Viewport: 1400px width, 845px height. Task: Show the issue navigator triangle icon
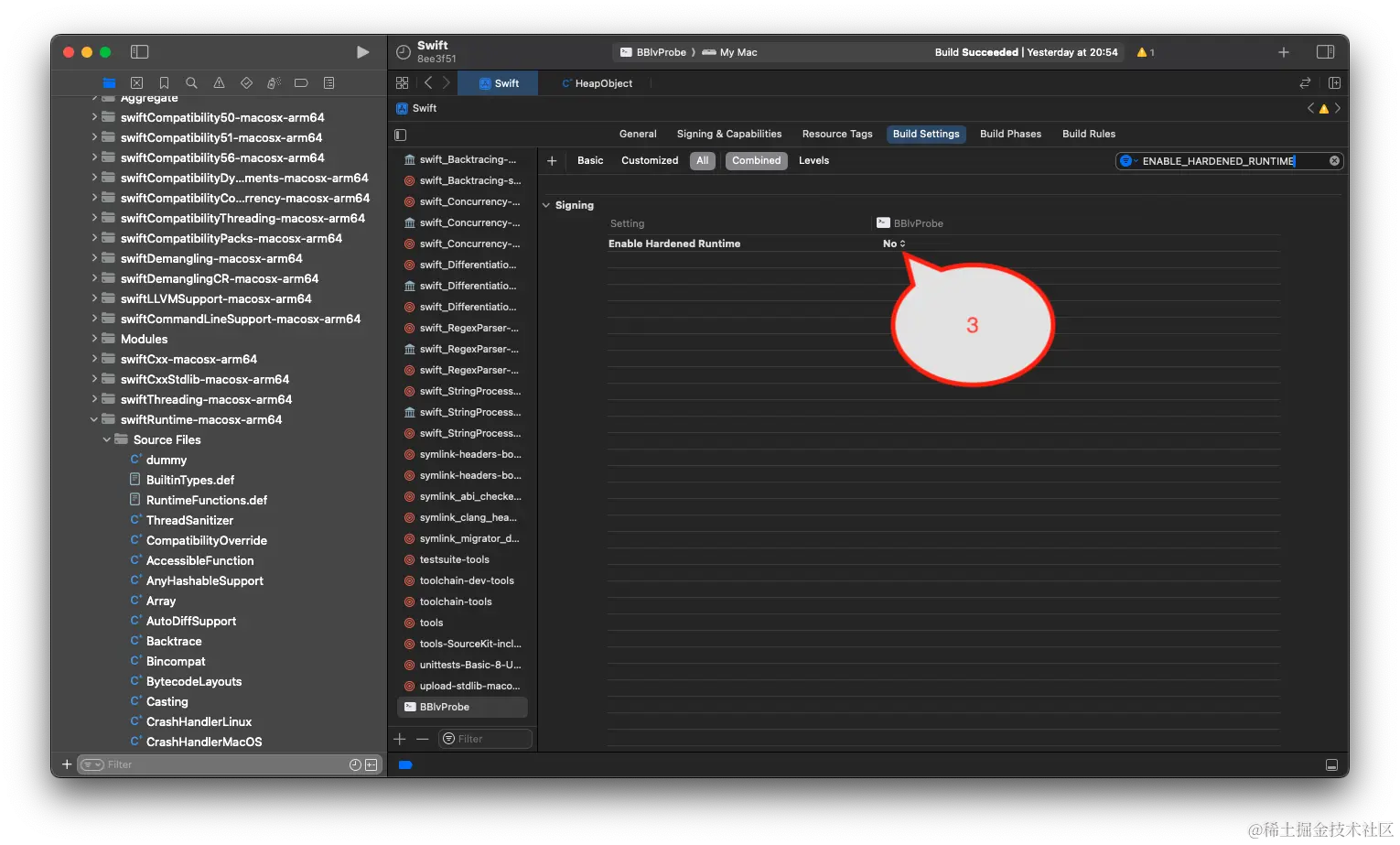[219, 82]
